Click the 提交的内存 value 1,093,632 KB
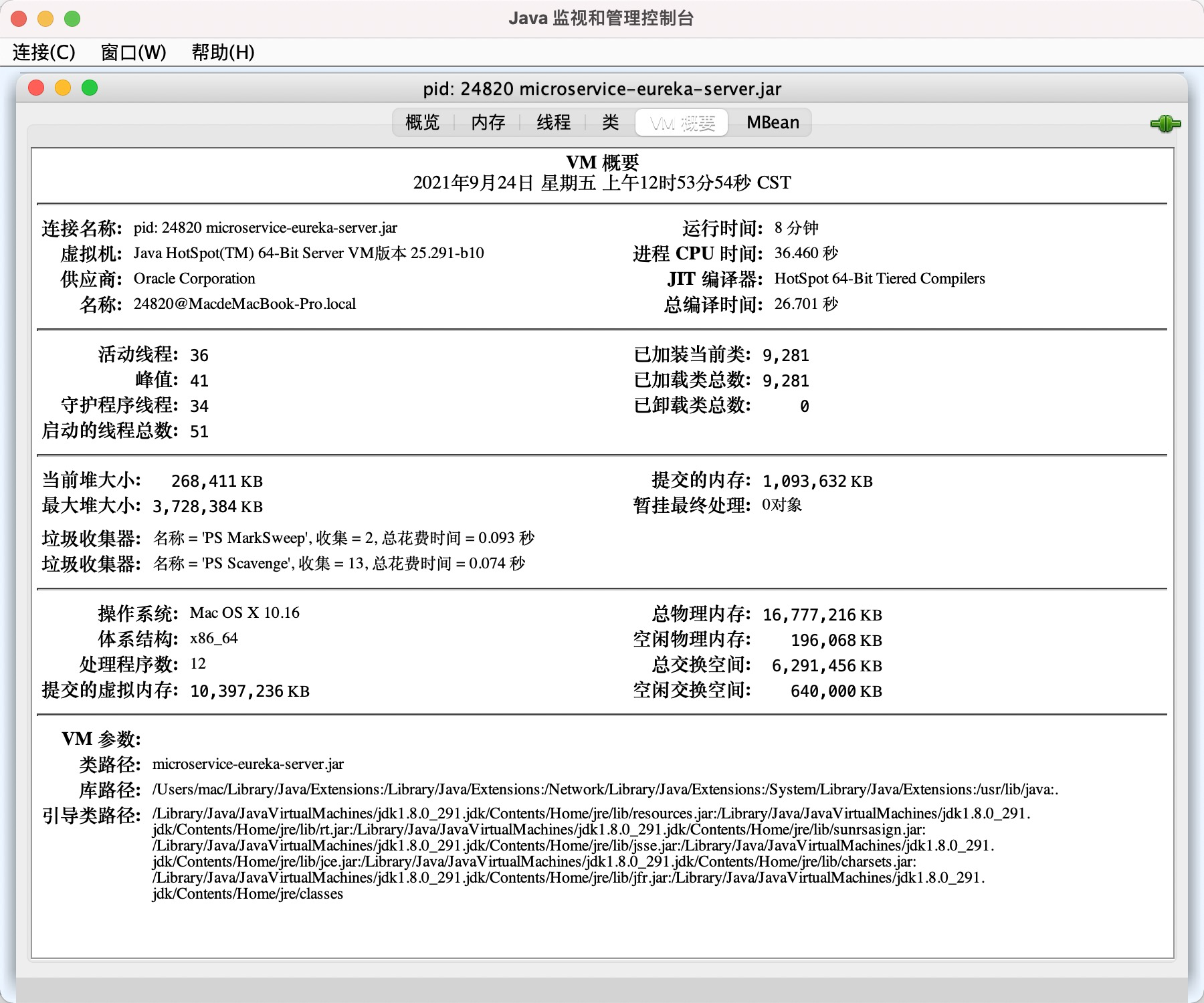 [x=817, y=481]
